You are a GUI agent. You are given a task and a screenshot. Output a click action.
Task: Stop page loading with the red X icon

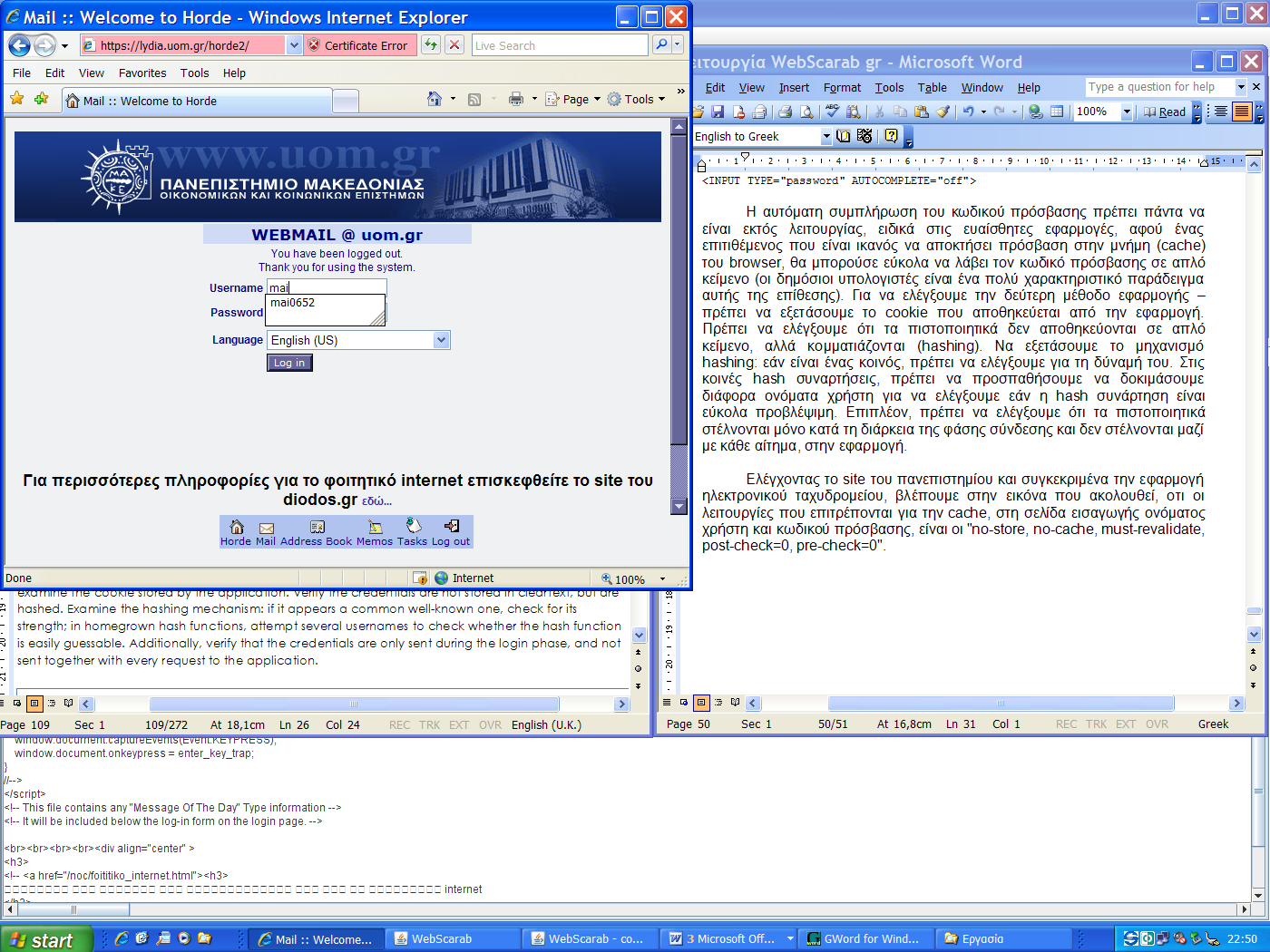coord(455,44)
